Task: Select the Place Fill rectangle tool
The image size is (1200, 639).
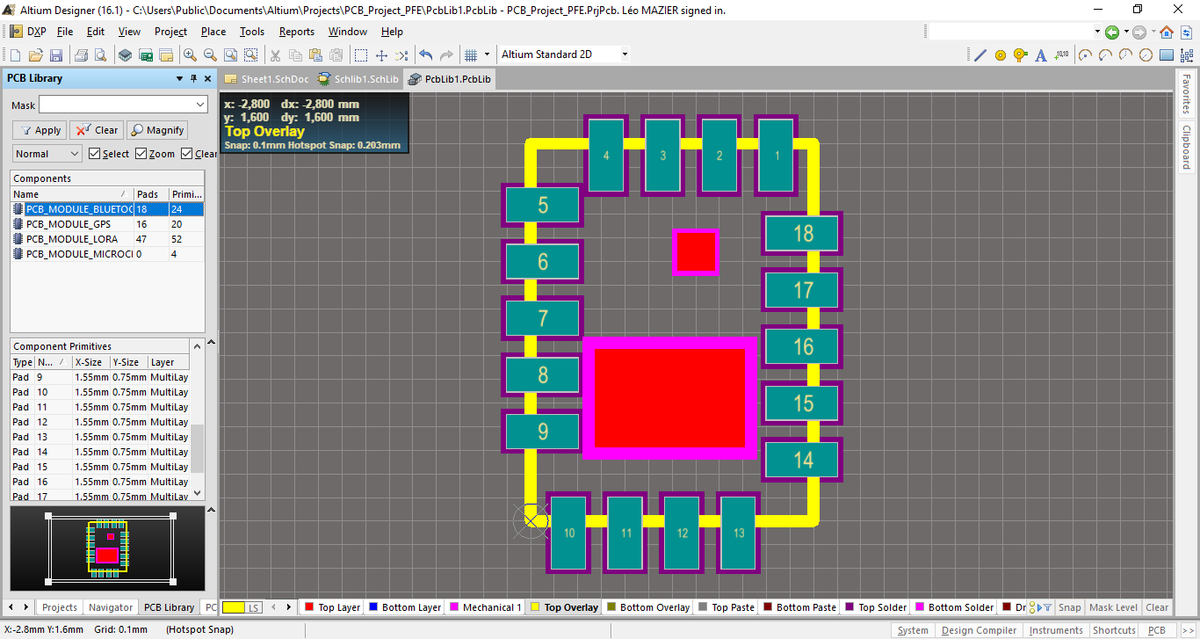Action: coord(1166,54)
